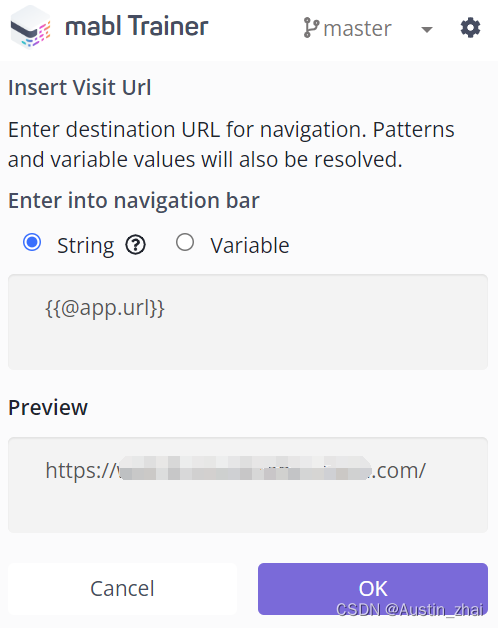Select the String radio button
The height and width of the screenshot is (628, 498).
point(32,242)
